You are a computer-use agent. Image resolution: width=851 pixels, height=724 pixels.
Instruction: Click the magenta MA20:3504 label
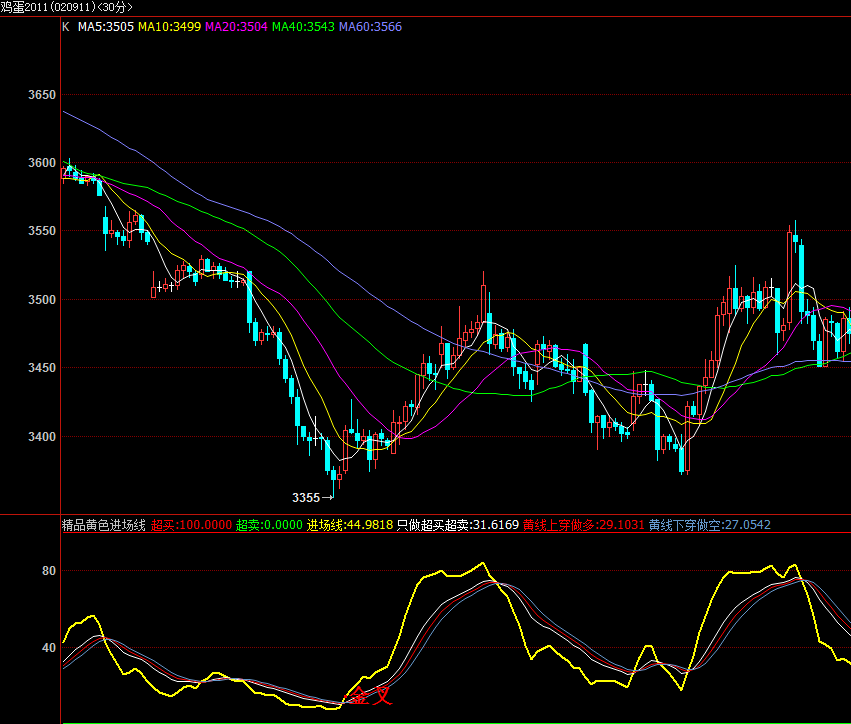[x=236, y=27]
